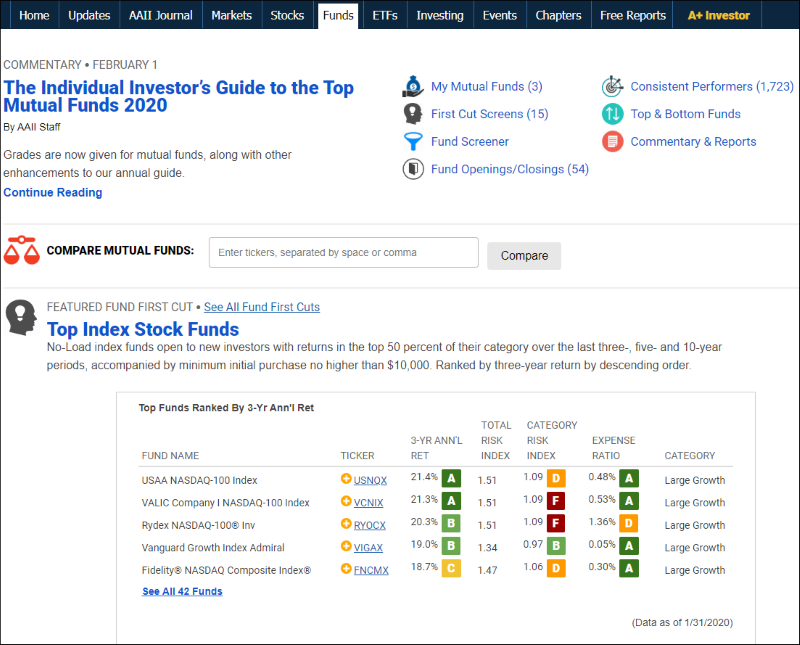Open the Updates tab

89,15
